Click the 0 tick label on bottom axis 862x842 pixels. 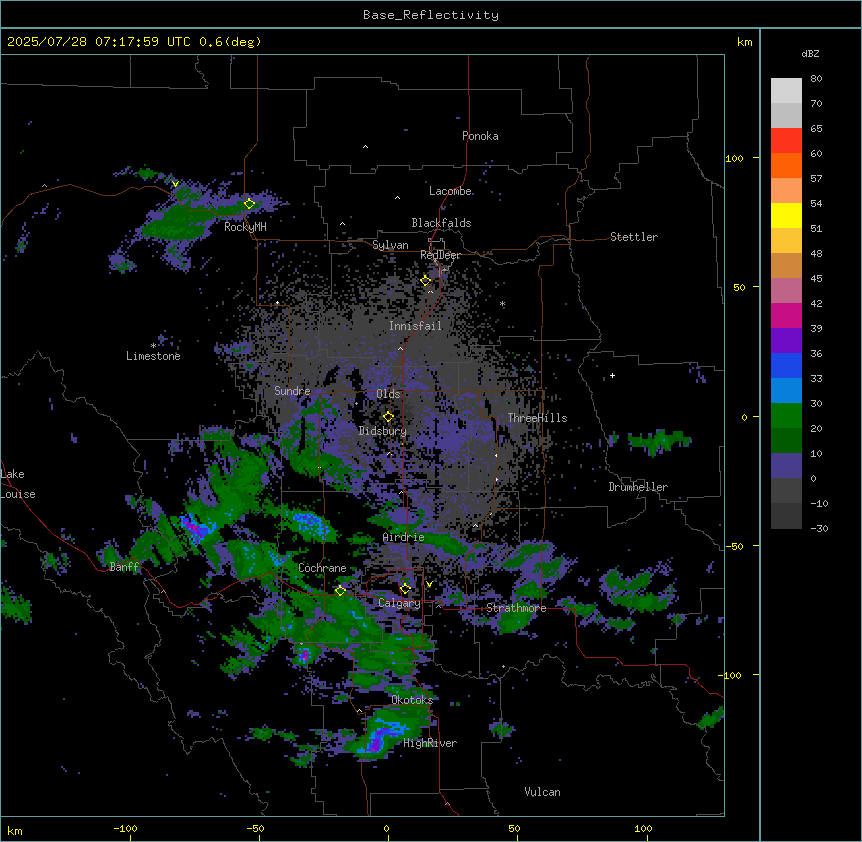tap(386, 828)
